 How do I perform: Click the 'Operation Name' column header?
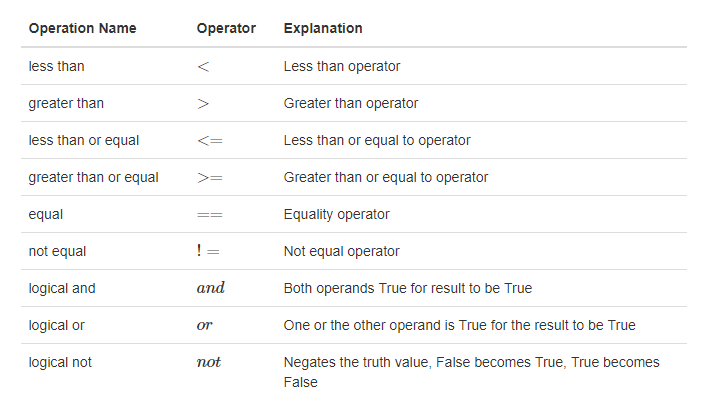pyautogui.click(x=81, y=28)
